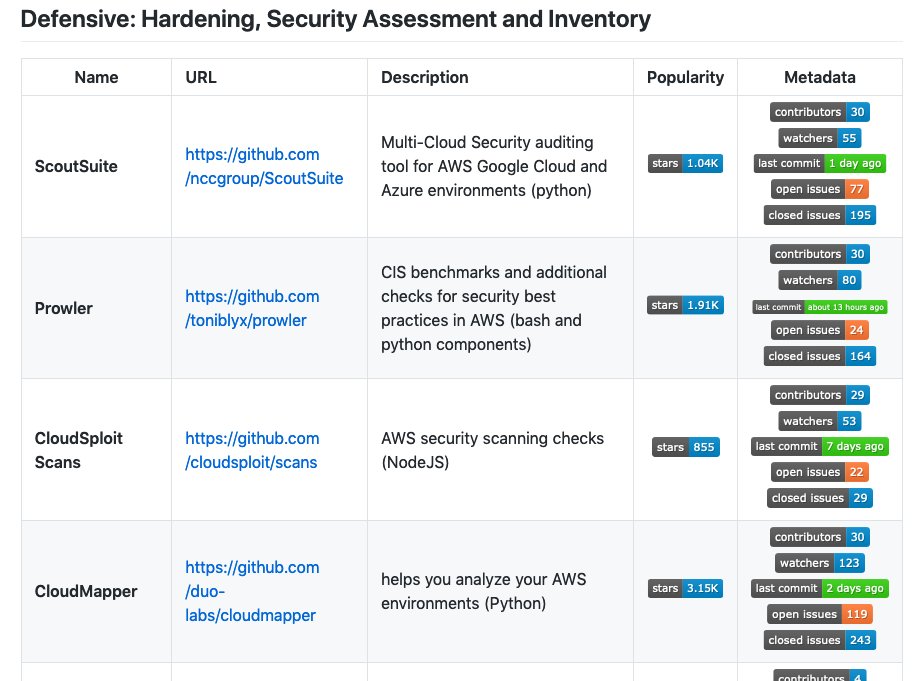Viewport: 924px width, 681px height.
Task: Click the Prowler stars 1.91K badge
Action: coord(685,305)
